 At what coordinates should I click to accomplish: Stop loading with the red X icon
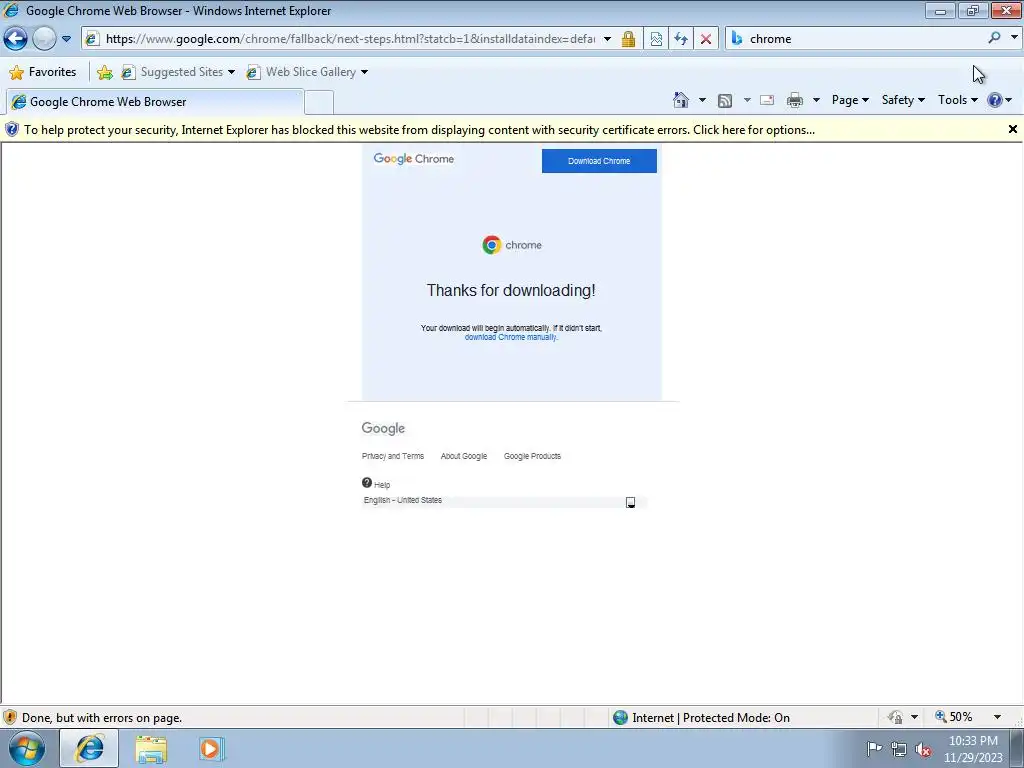[706, 39]
